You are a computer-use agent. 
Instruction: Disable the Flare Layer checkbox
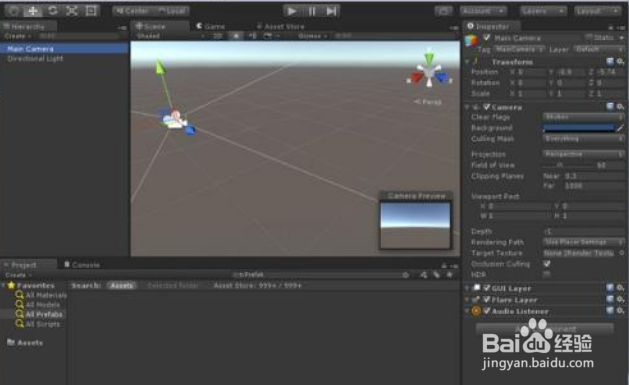[x=487, y=300]
